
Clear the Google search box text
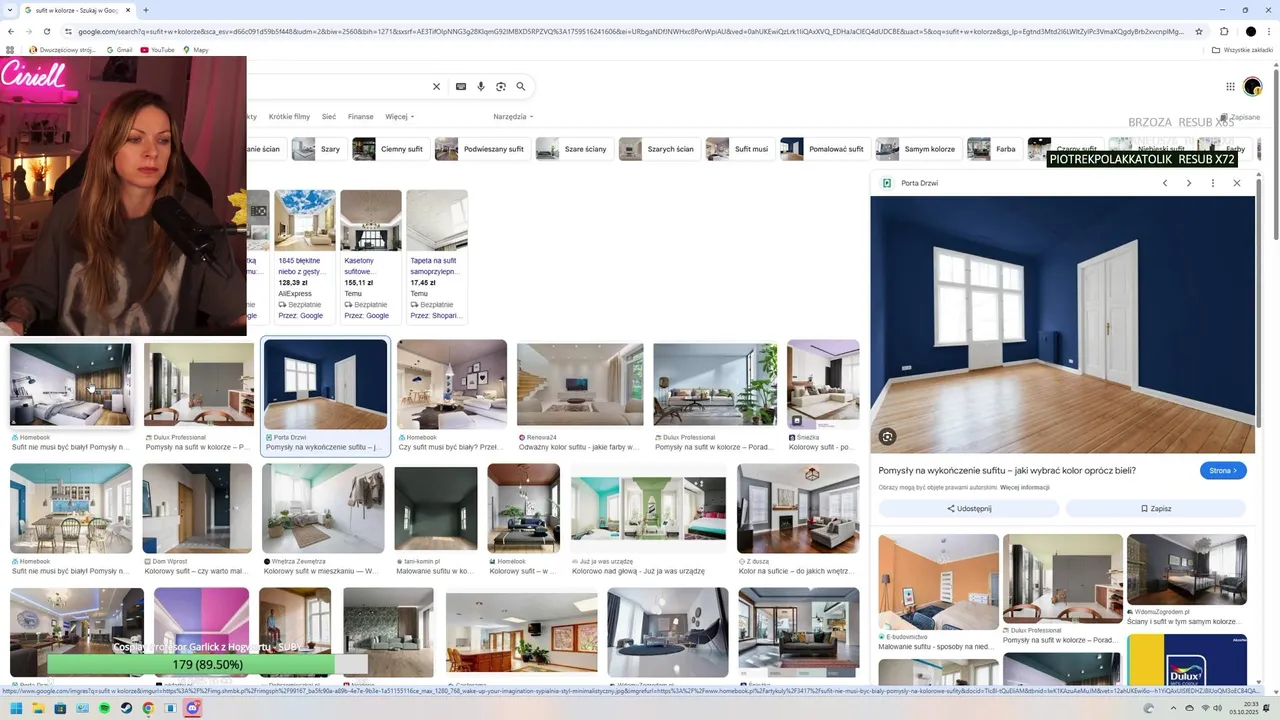436,87
